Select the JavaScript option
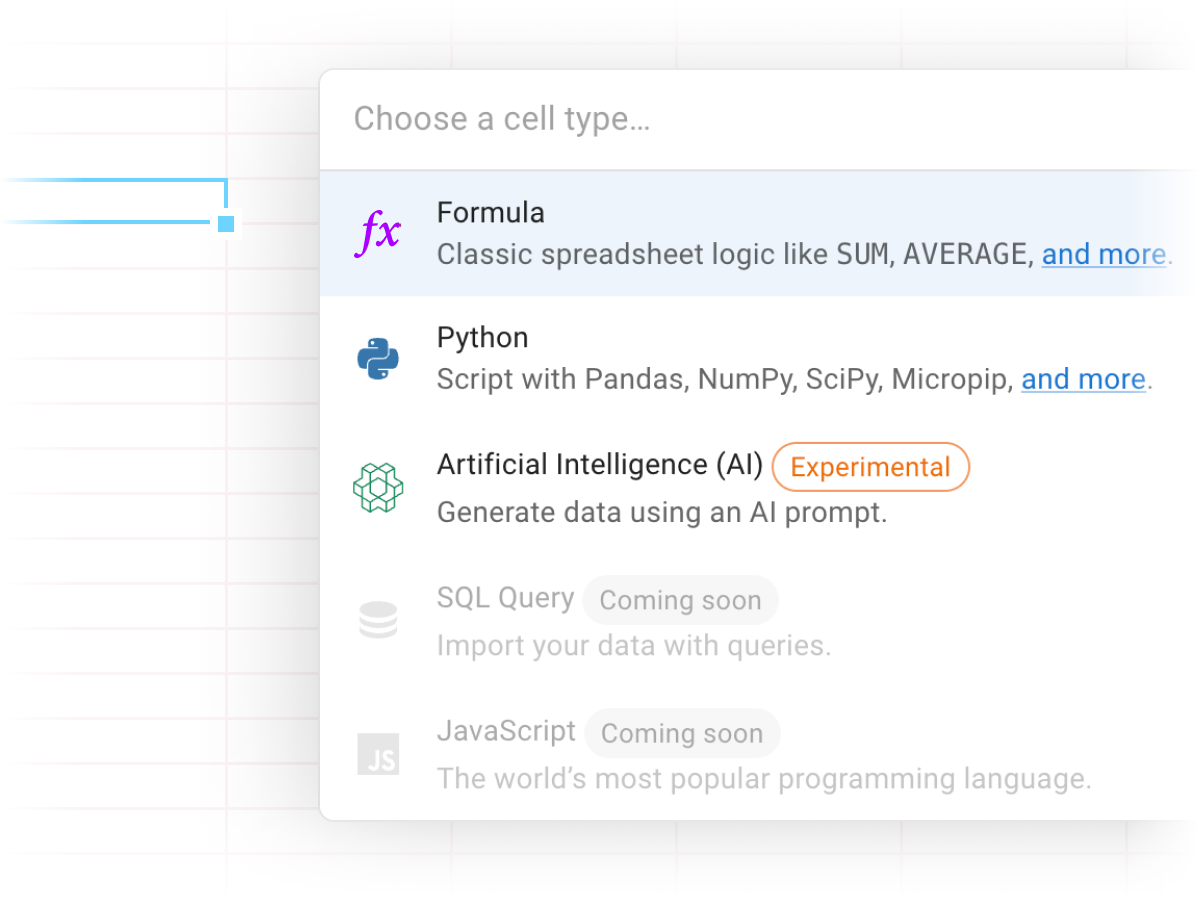This screenshot has width=1200, height=900. point(760,753)
